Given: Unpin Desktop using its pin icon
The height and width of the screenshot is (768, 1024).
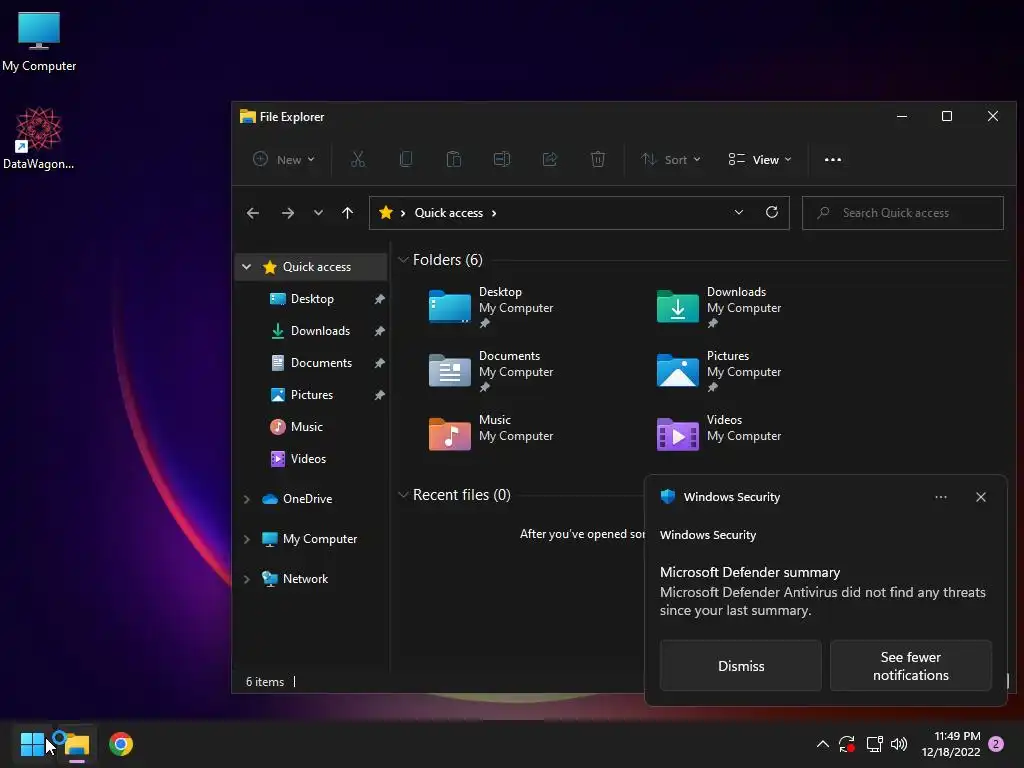Looking at the screenshot, I should [x=379, y=298].
